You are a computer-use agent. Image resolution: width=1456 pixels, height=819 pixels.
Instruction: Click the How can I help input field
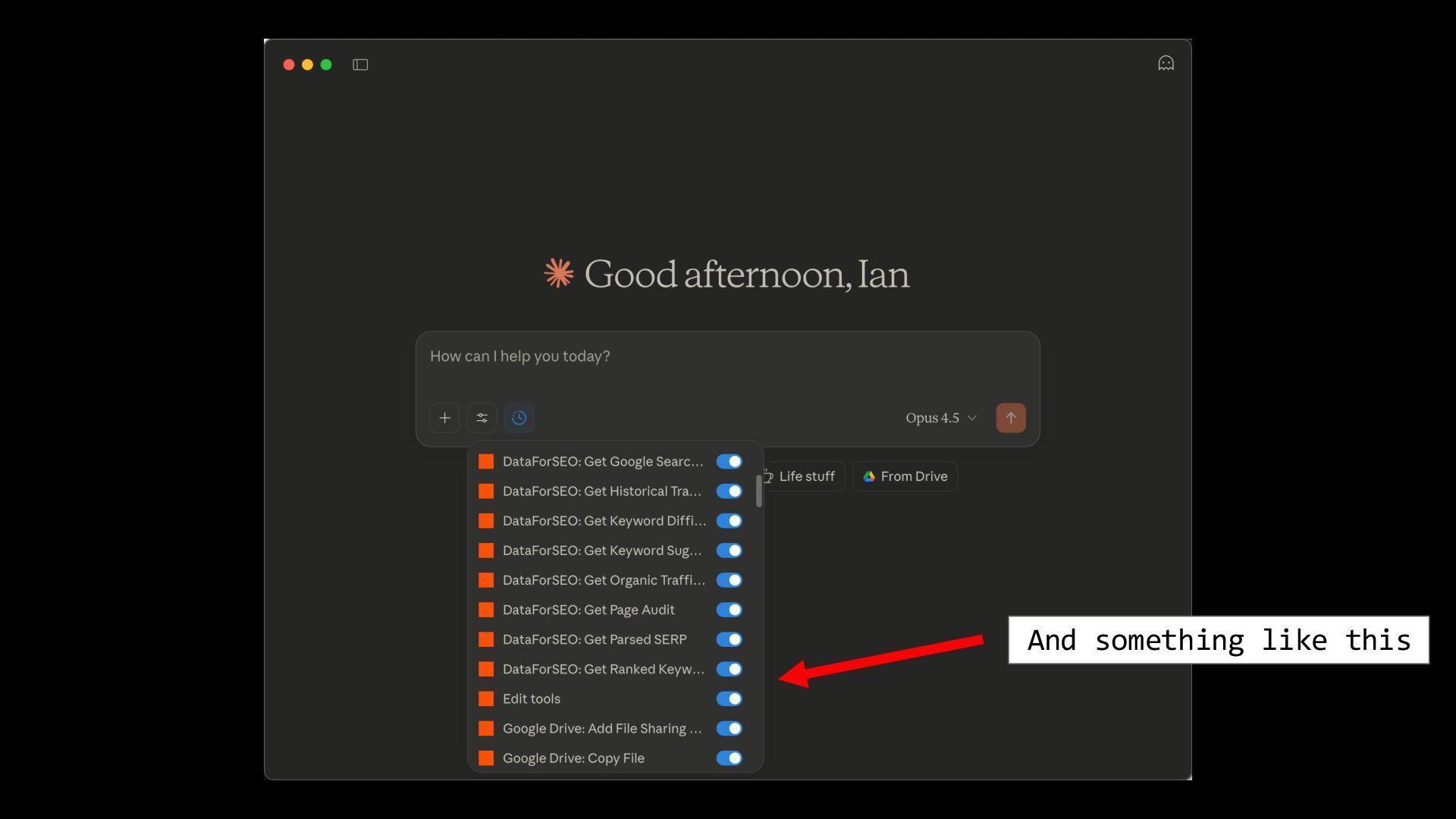pyautogui.click(x=726, y=357)
